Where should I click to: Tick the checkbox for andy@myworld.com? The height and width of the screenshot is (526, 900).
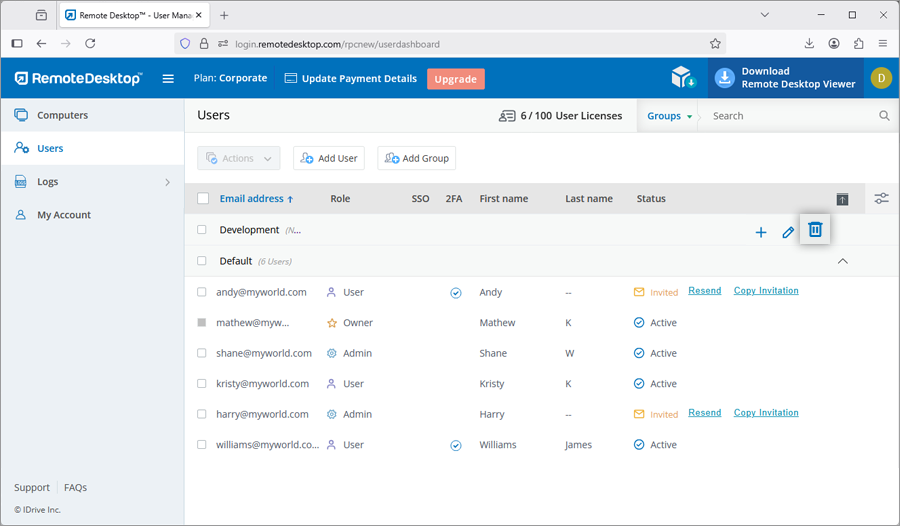coord(202,292)
